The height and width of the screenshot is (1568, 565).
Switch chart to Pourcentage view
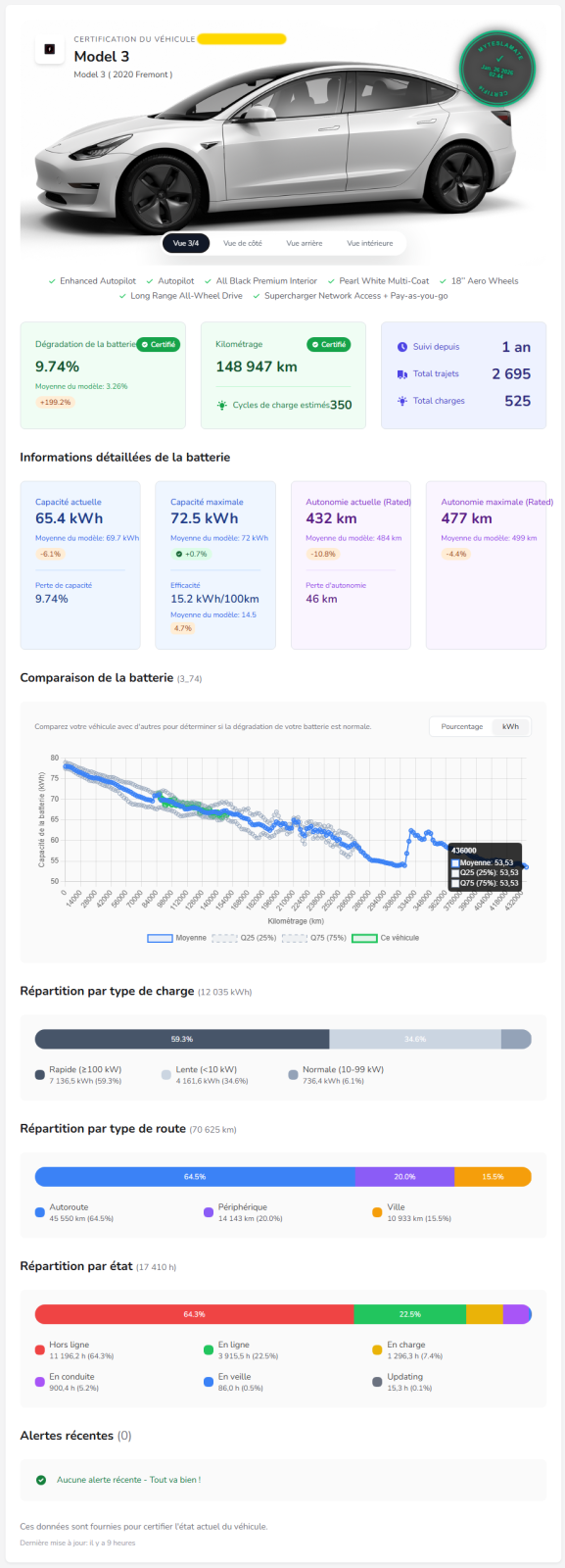(x=461, y=727)
